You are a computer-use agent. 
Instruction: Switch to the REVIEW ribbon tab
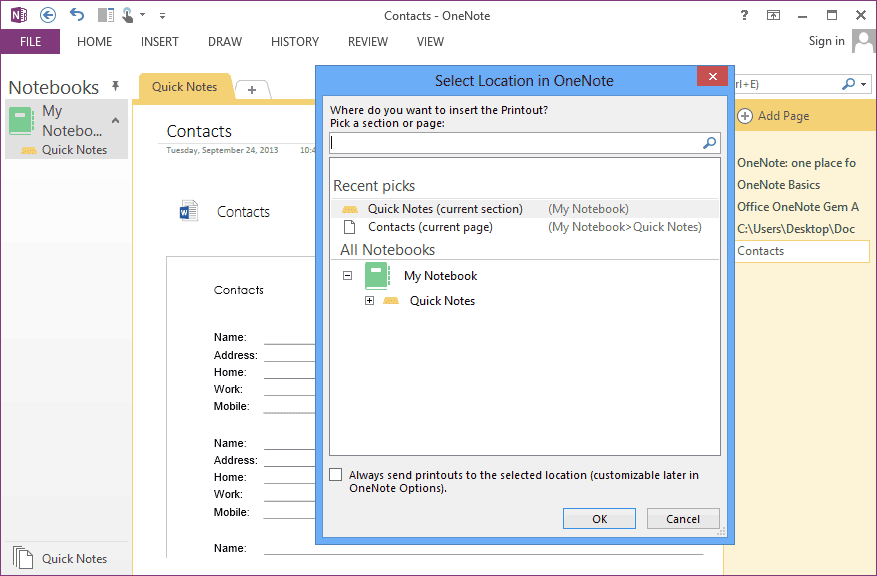tap(367, 42)
